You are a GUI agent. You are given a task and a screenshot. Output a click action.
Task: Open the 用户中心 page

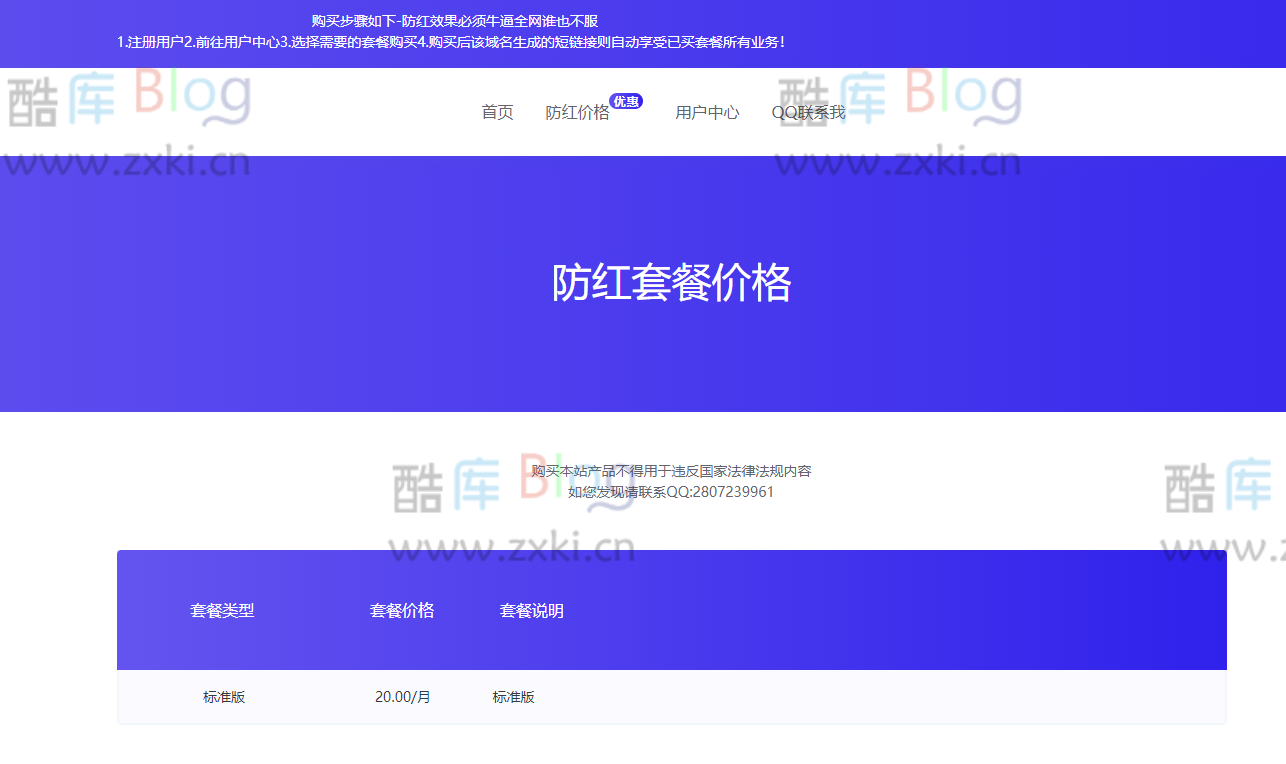click(x=708, y=113)
